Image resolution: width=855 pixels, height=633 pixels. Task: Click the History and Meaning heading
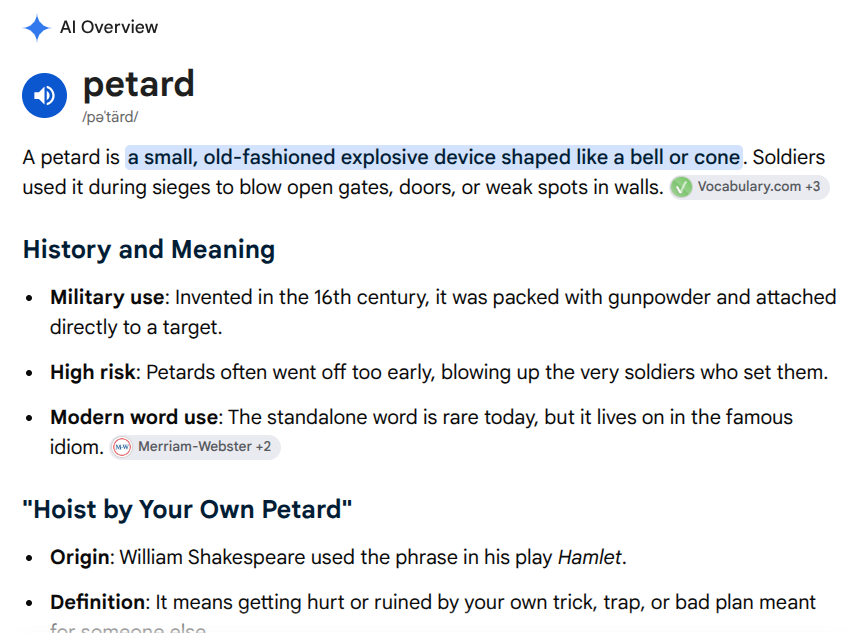click(x=149, y=250)
